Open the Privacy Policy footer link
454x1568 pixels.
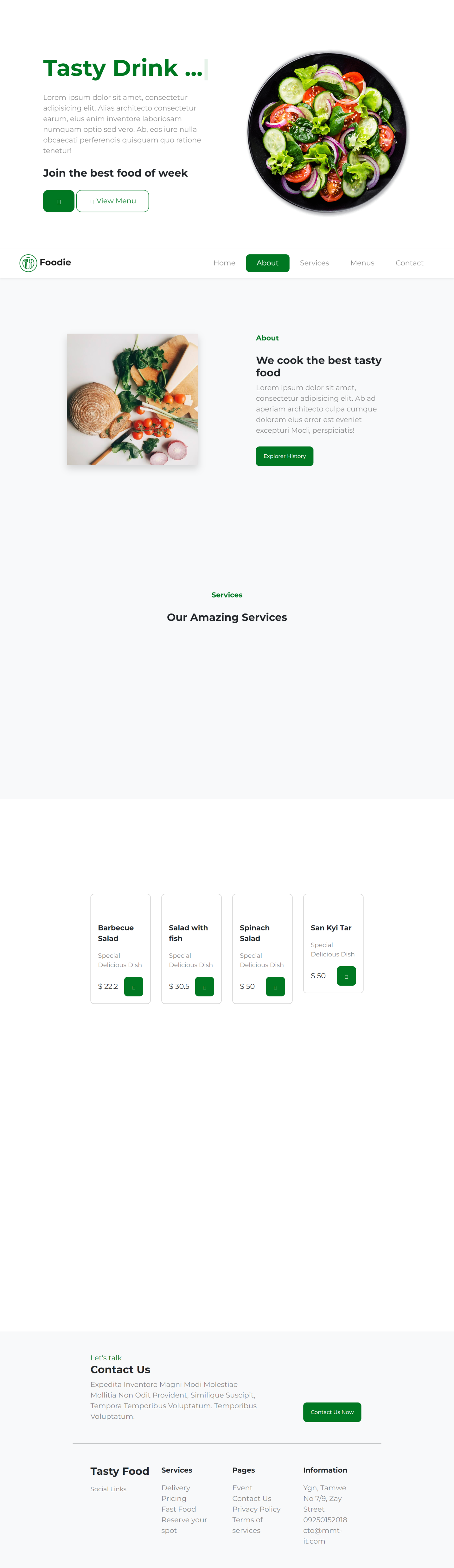point(256,1509)
